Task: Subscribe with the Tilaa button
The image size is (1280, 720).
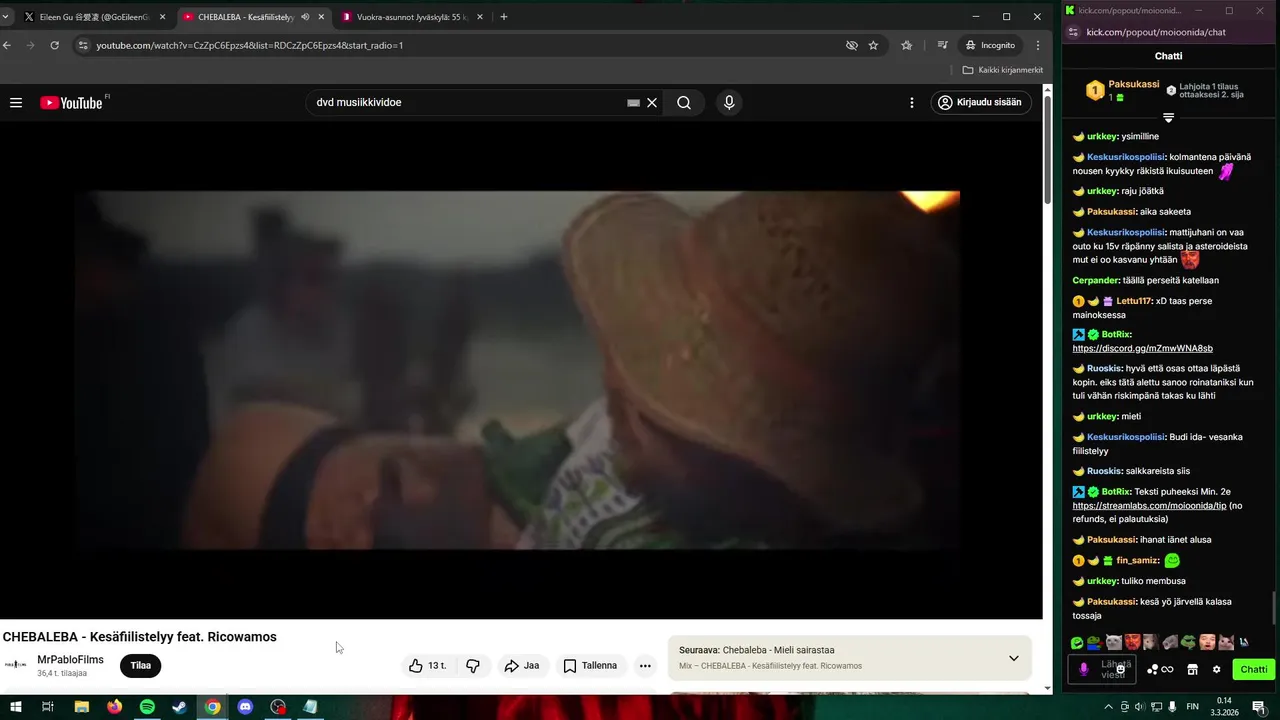Action: 140,666
